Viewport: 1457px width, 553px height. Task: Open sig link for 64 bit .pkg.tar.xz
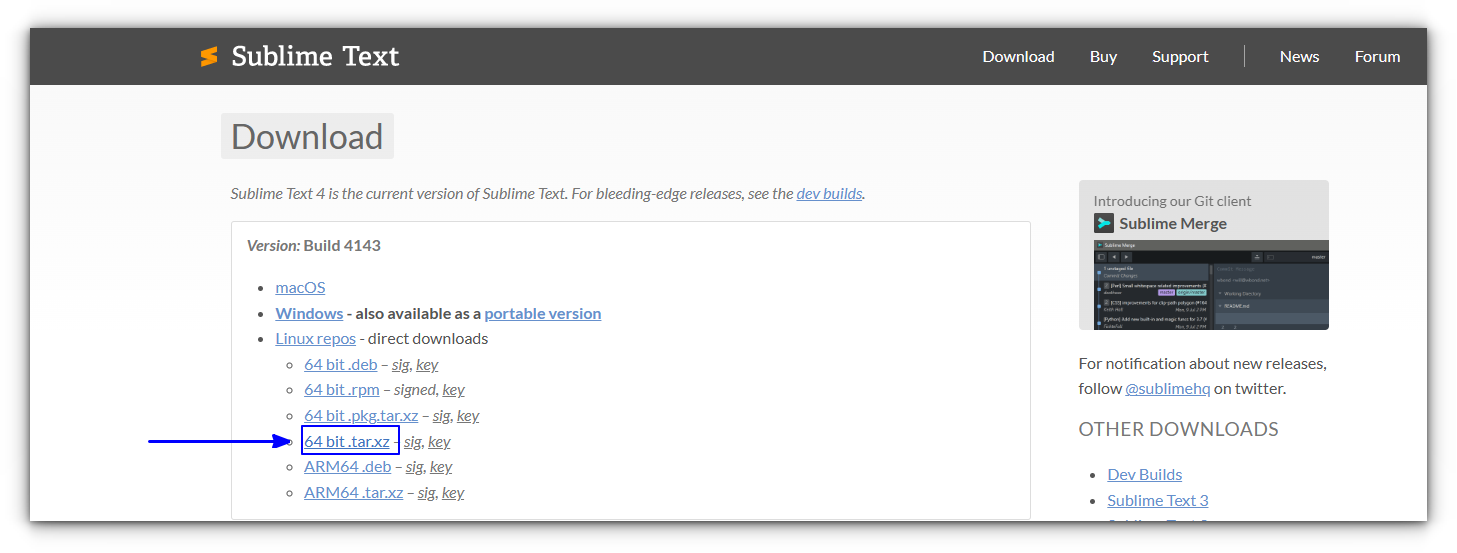point(442,415)
